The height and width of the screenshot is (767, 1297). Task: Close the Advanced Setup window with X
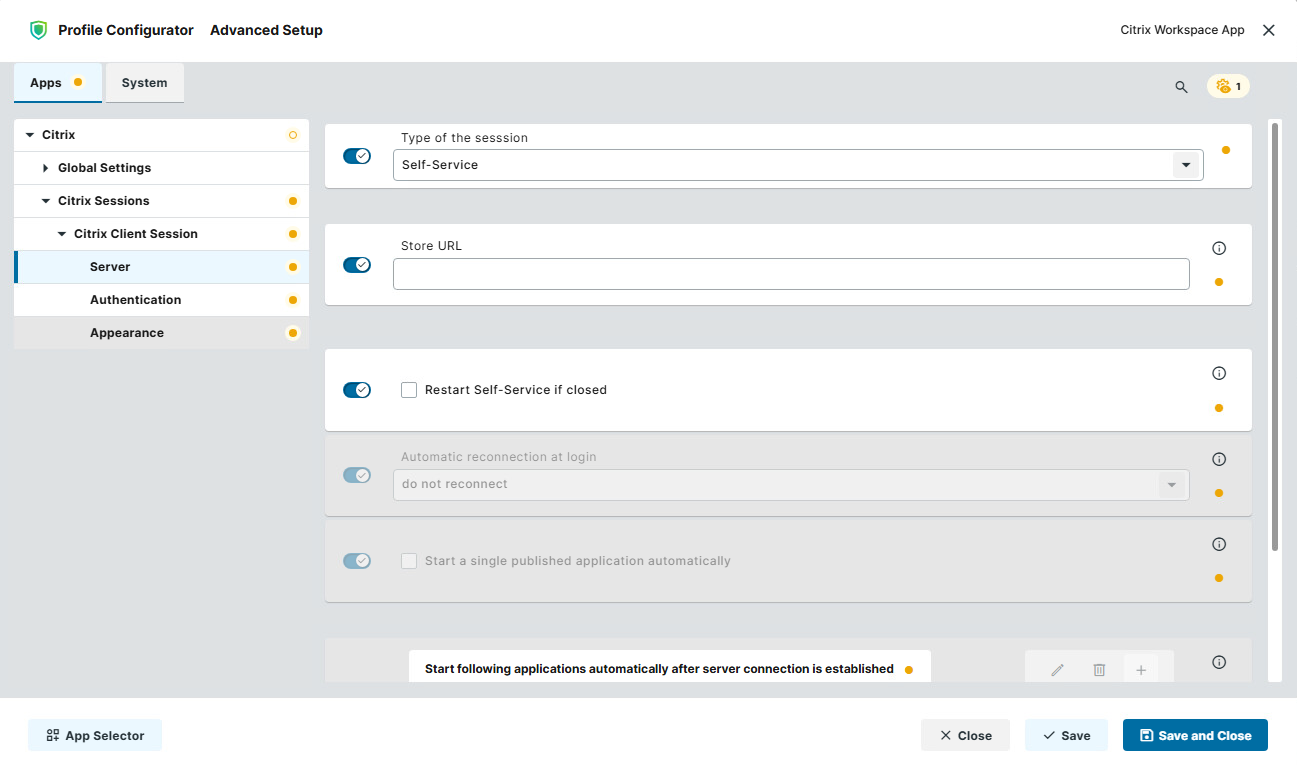click(1268, 30)
